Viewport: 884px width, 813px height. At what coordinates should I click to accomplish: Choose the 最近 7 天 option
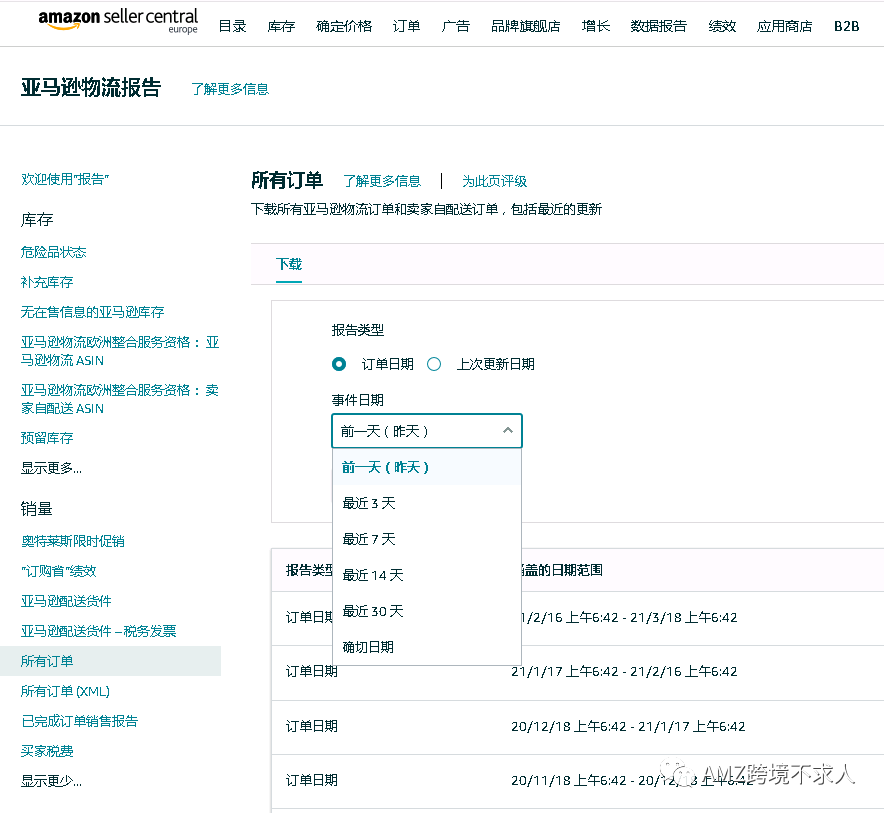coord(370,538)
